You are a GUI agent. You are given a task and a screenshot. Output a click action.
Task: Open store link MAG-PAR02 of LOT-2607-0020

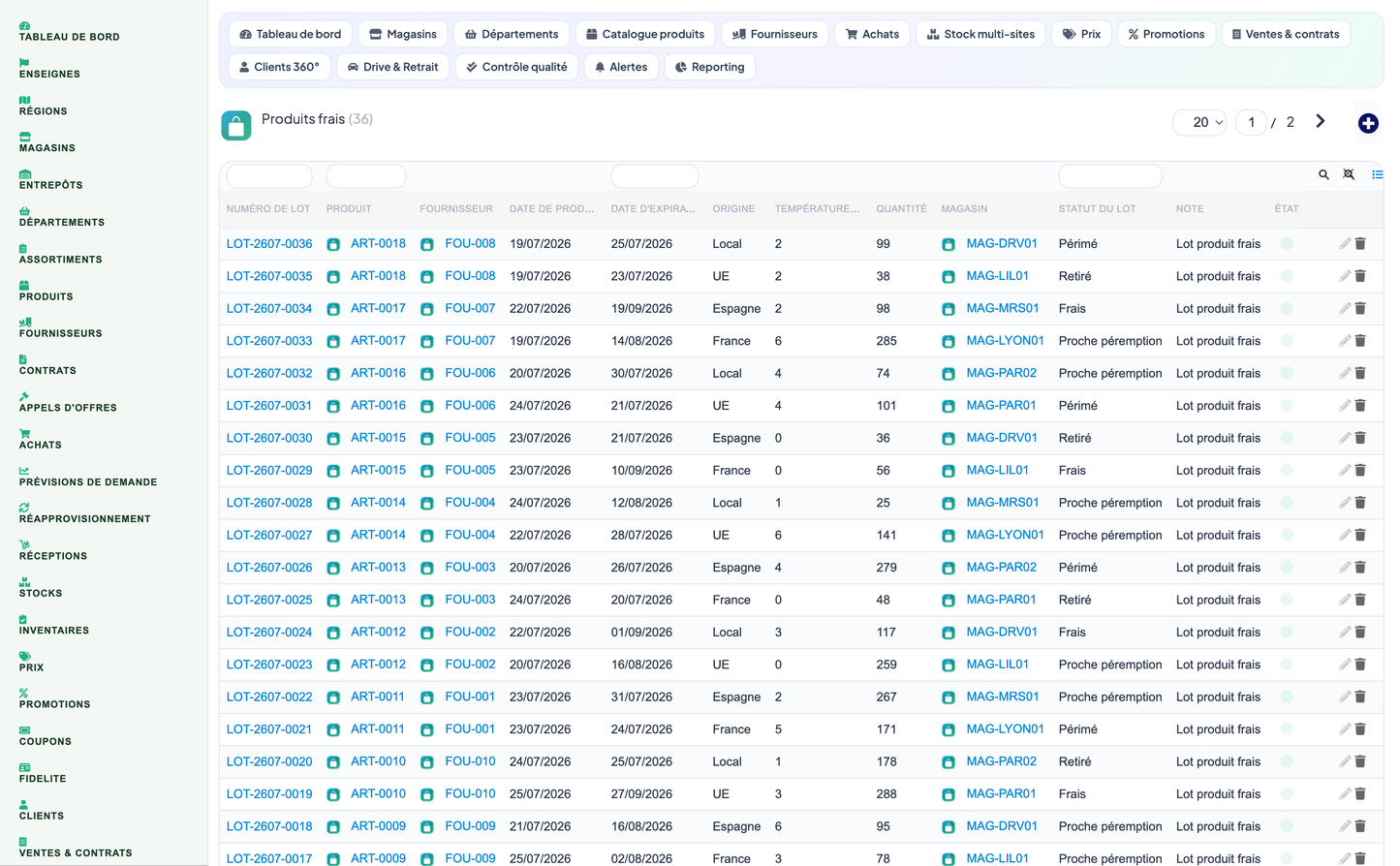[x=1001, y=761]
